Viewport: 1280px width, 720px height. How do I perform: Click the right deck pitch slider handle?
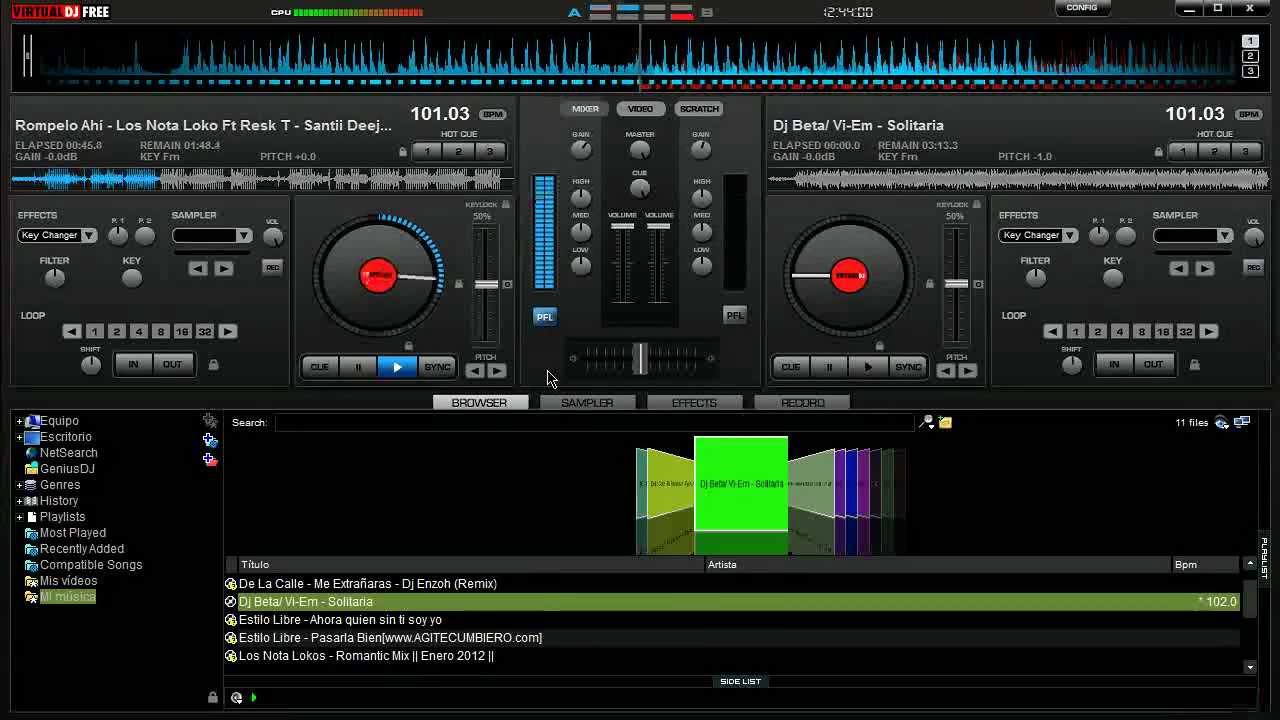pyautogui.click(x=957, y=284)
